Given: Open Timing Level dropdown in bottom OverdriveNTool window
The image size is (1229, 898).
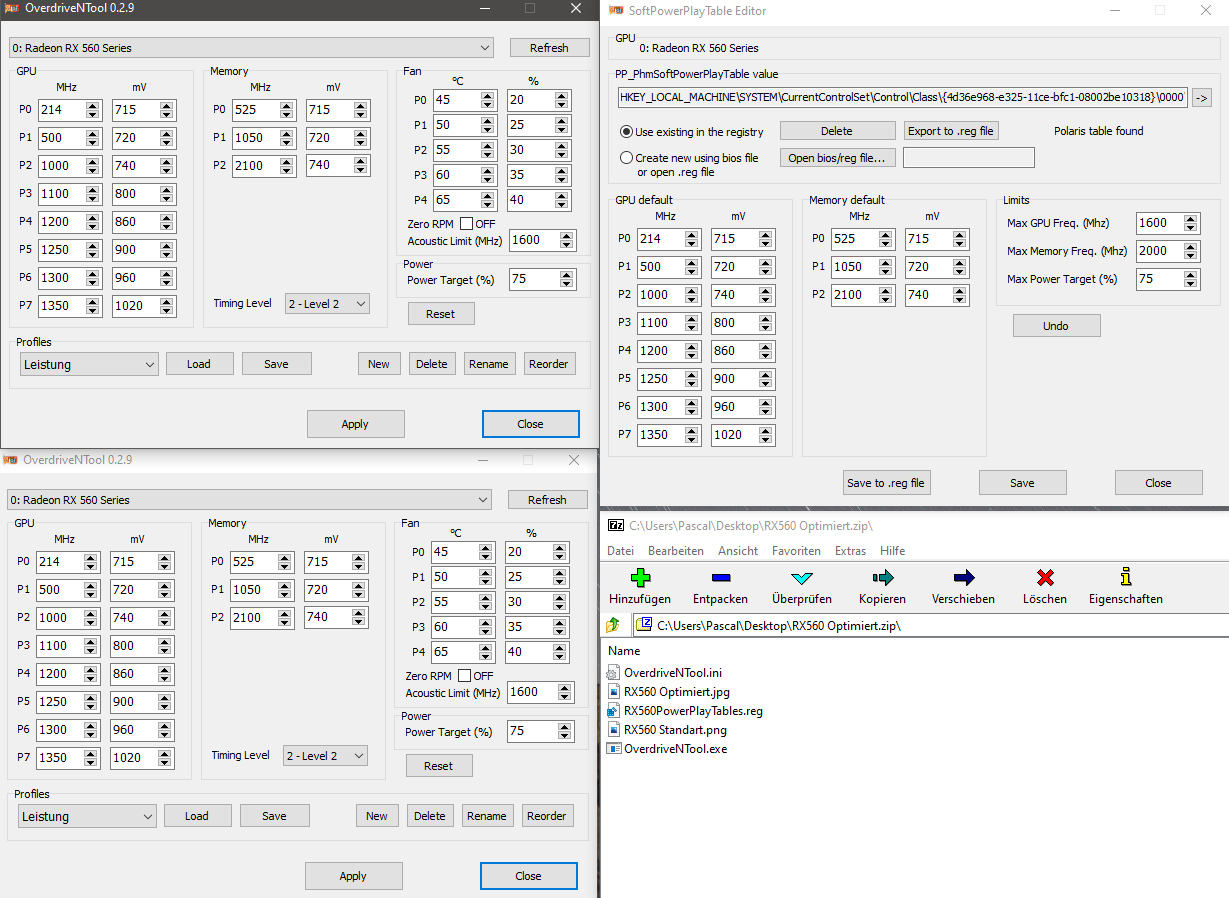Looking at the screenshot, I should pos(325,756).
